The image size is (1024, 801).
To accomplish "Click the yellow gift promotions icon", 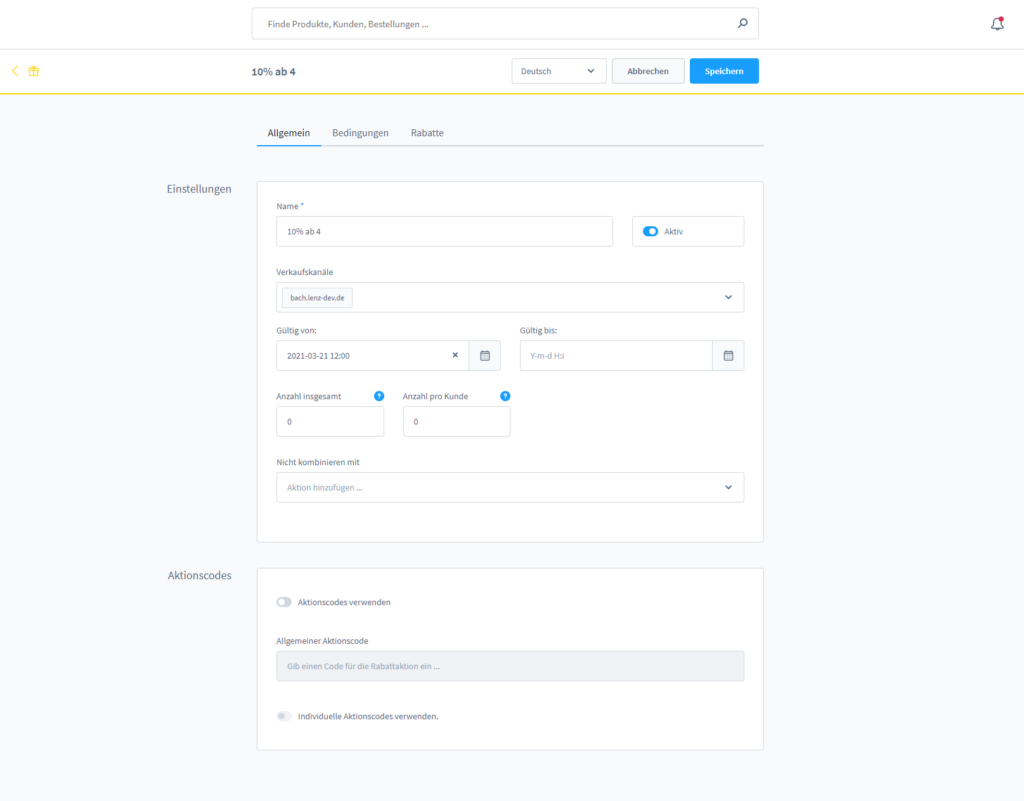I will click(34, 71).
